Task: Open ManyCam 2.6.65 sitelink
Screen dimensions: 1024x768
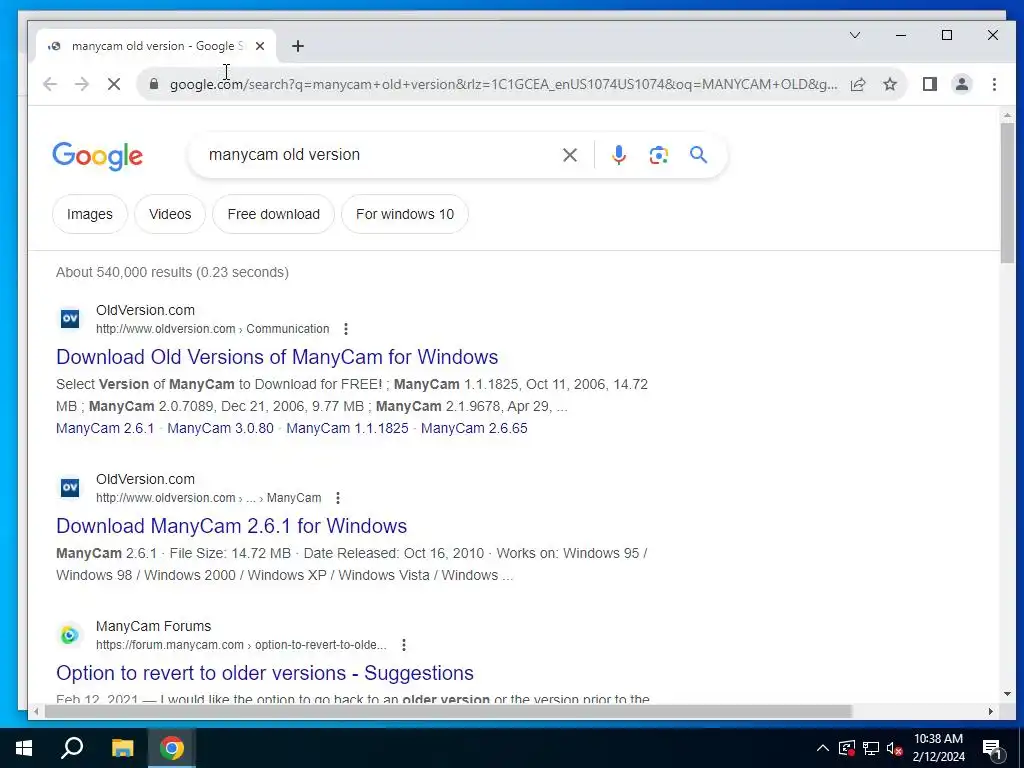Action: click(473, 428)
